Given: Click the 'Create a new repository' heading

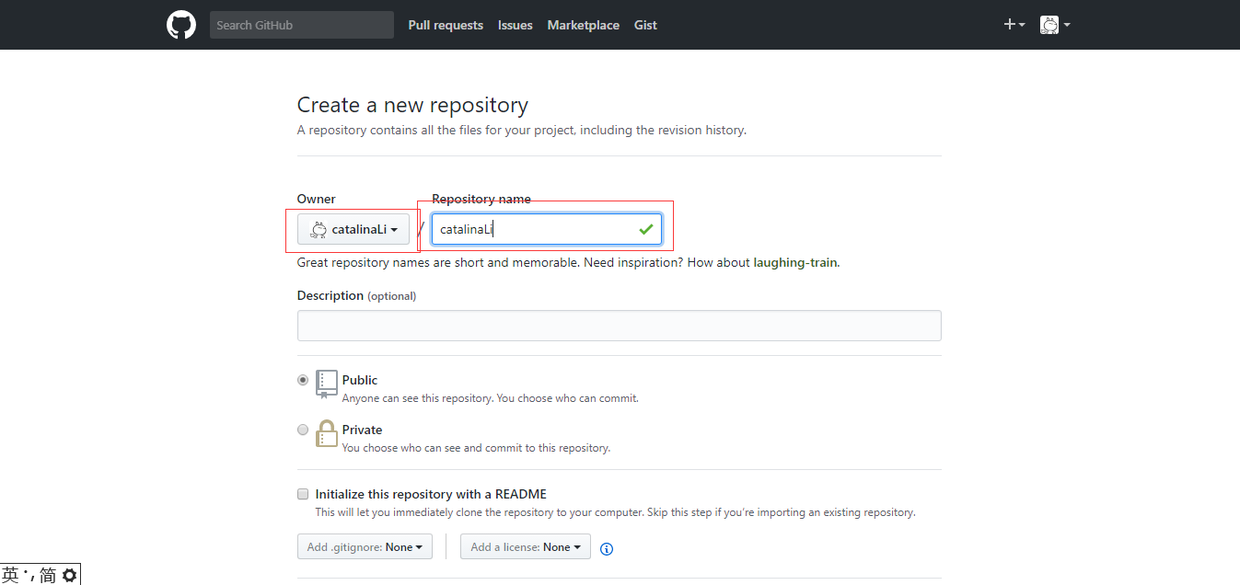Looking at the screenshot, I should [412, 105].
